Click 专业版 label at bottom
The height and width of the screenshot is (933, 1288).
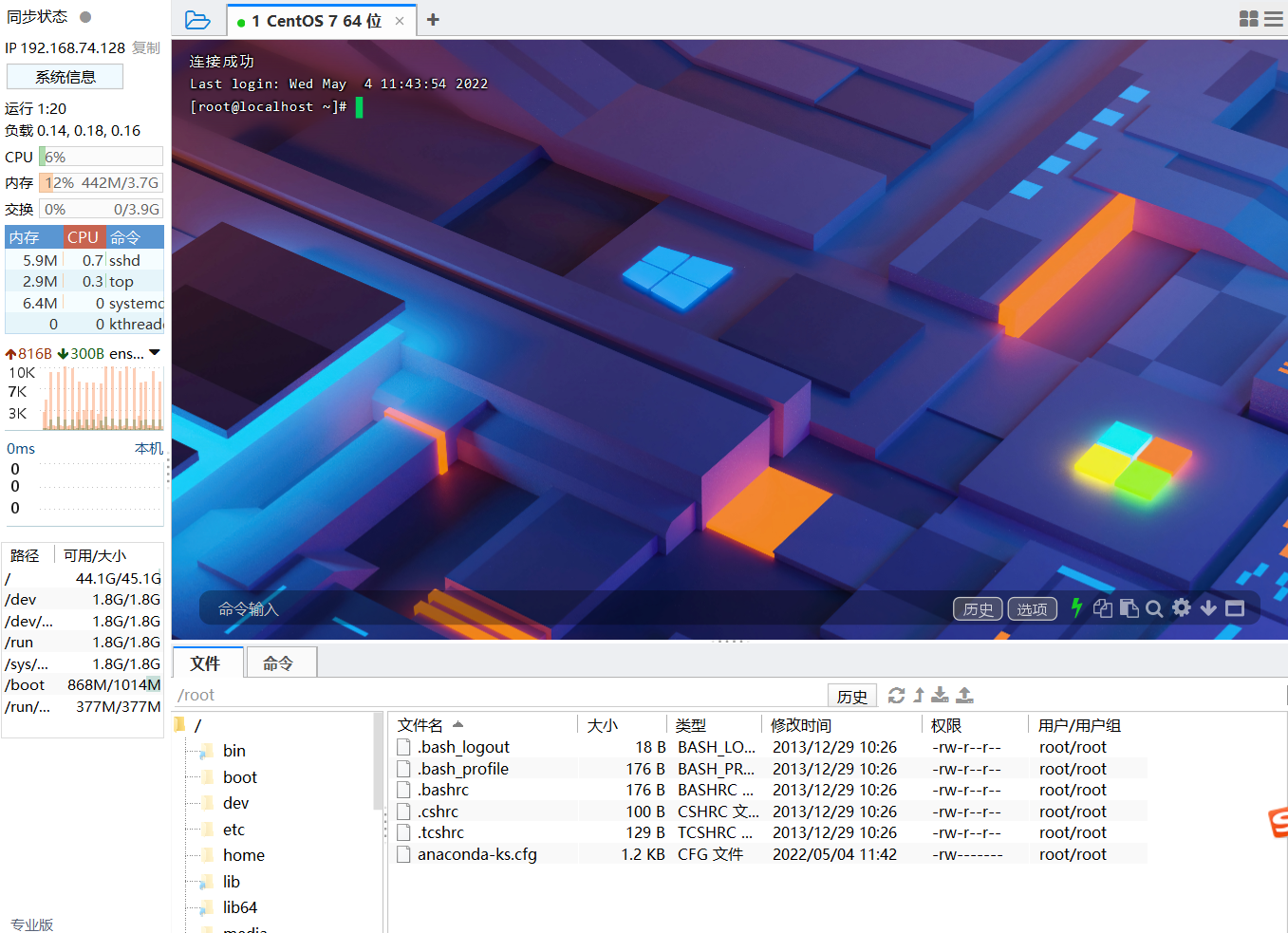pos(32,924)
